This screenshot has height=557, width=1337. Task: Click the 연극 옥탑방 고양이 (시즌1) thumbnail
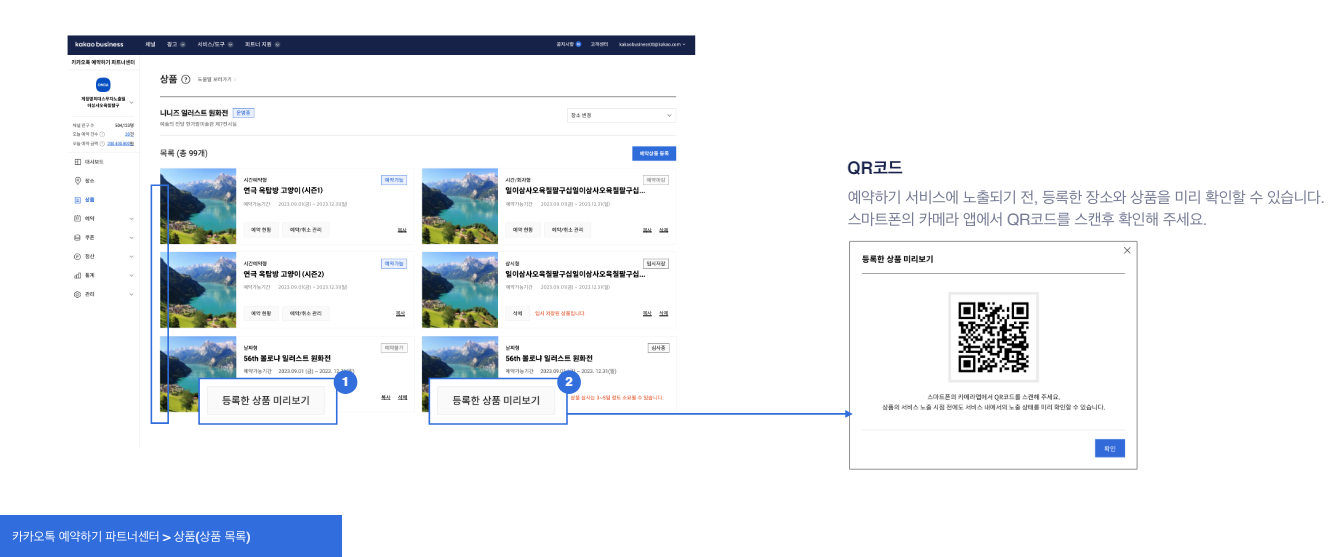198,206
